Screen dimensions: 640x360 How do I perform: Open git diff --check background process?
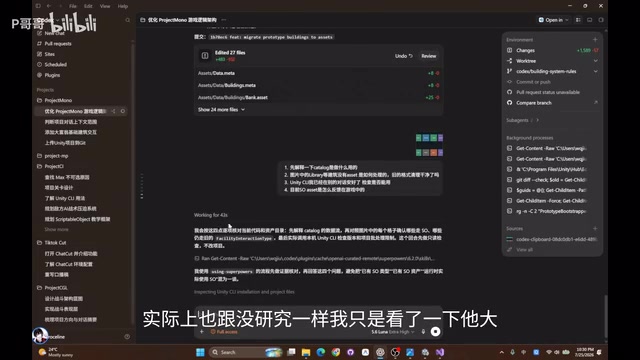coord(547,180)
